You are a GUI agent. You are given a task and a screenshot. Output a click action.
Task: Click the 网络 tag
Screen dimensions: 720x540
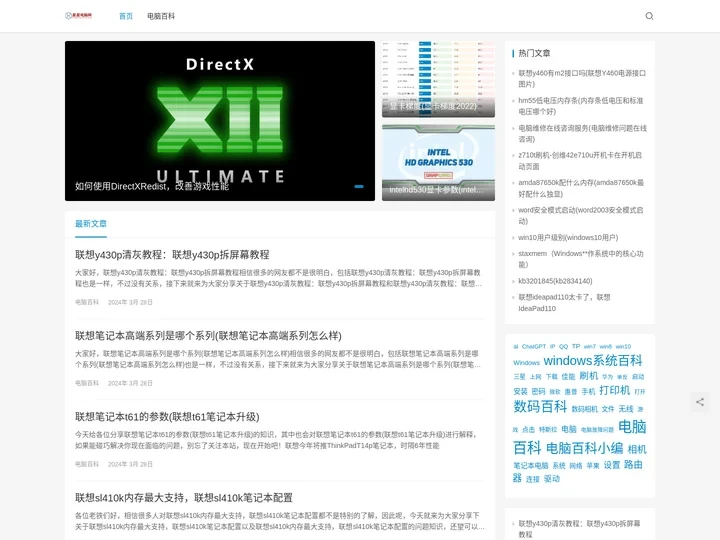click(x=576, y=466)
